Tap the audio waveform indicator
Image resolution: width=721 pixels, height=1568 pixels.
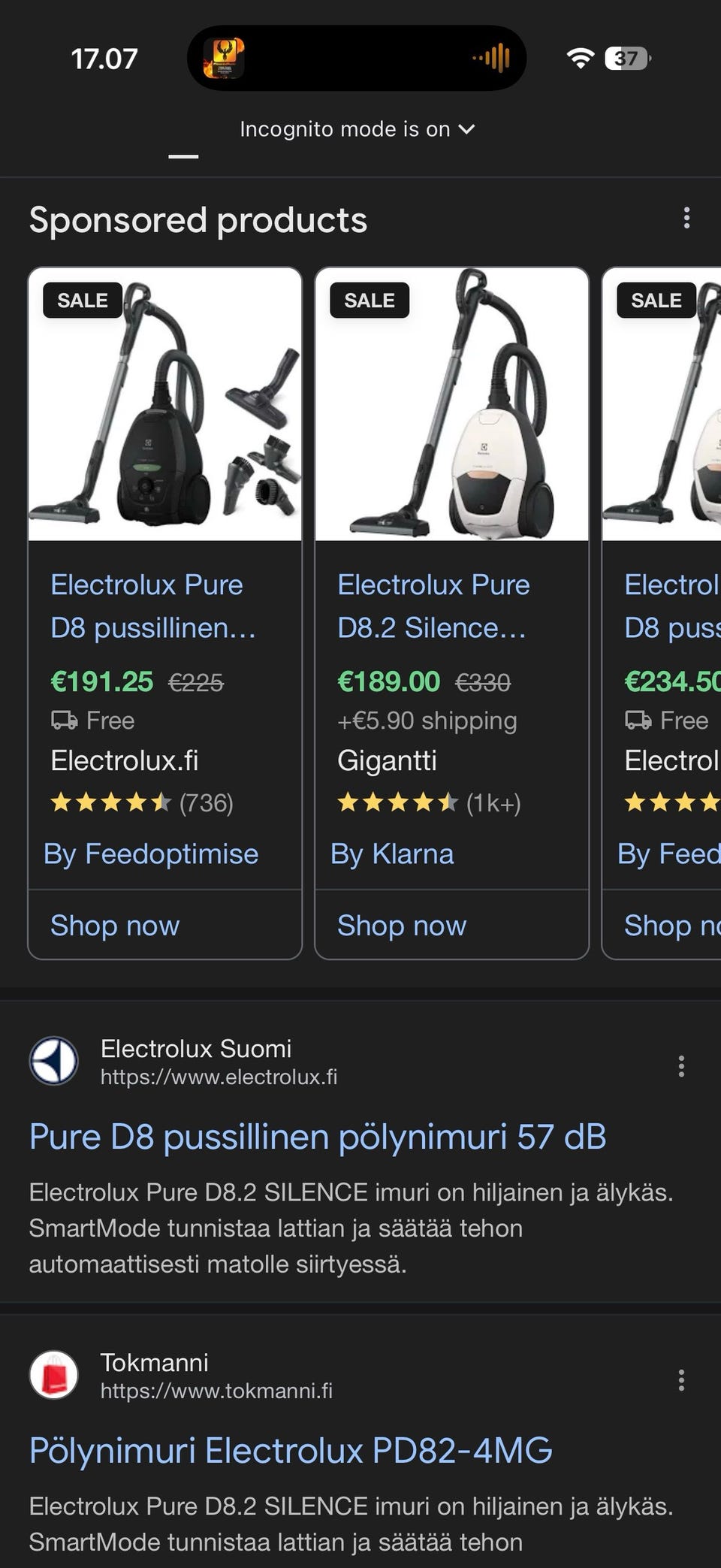coord(492,58)
